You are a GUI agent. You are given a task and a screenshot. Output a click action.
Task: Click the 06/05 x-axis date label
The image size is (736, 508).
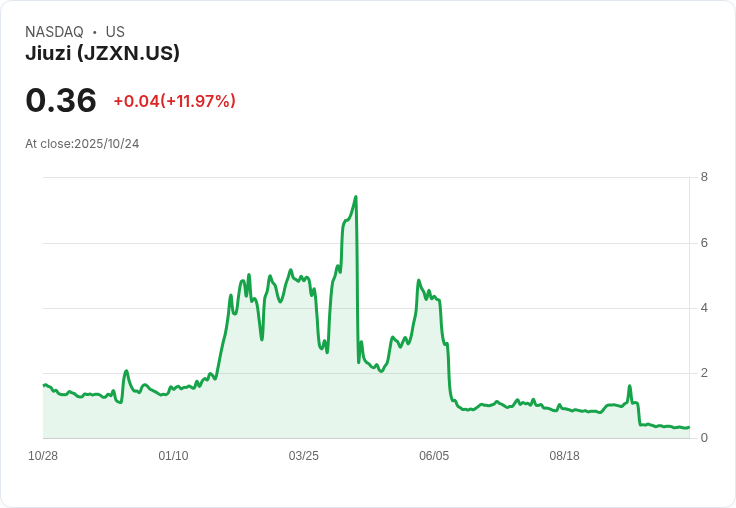point(434,456)
